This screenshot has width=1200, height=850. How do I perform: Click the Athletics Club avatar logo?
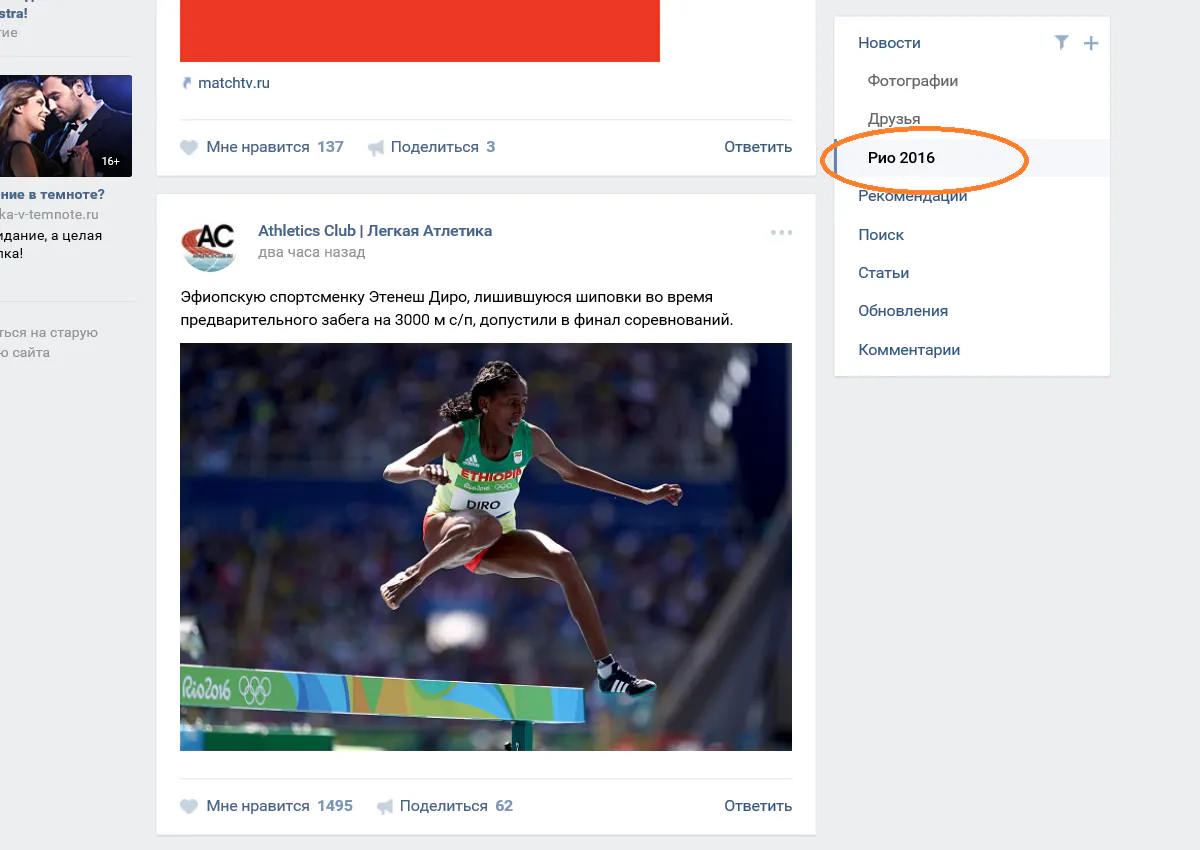click(x=210, y=246)
